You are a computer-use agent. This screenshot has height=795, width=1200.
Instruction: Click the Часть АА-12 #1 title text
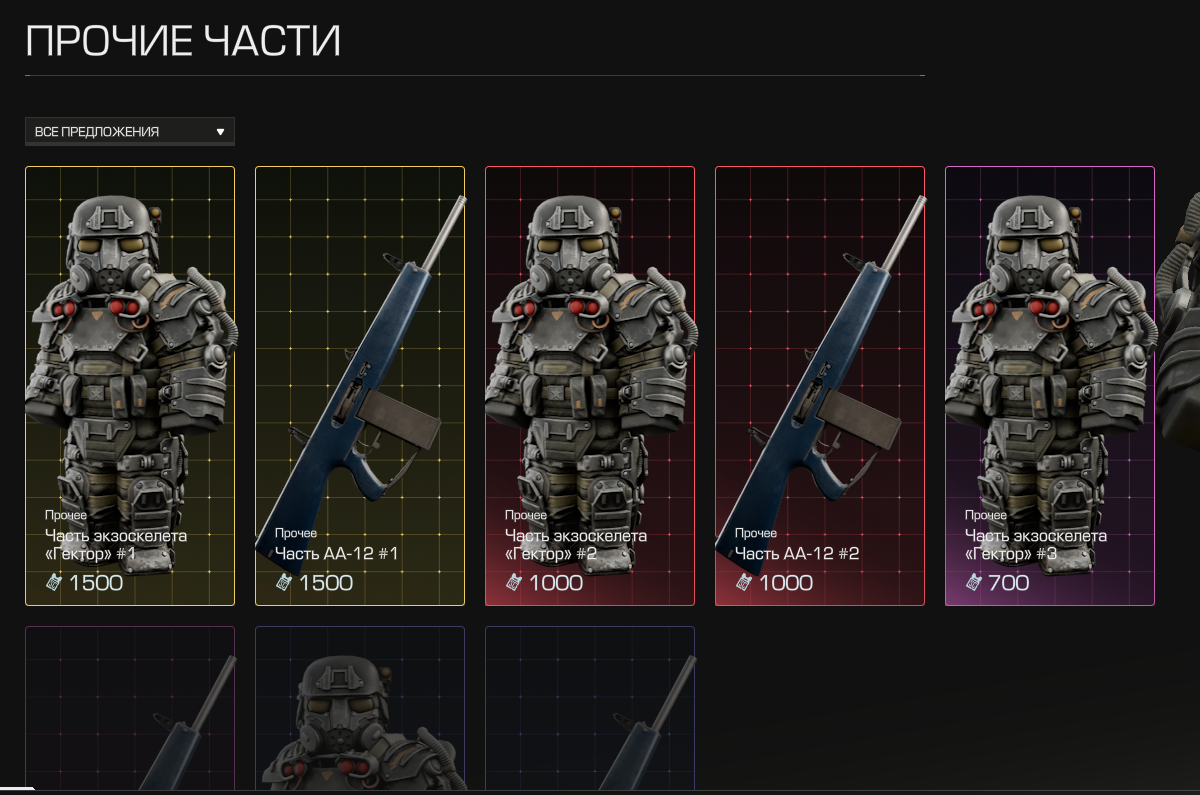(x=337, y=553)
